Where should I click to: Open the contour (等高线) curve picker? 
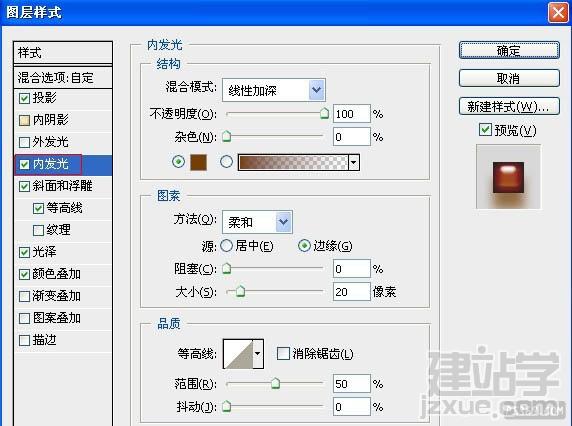tap(238, 354)
